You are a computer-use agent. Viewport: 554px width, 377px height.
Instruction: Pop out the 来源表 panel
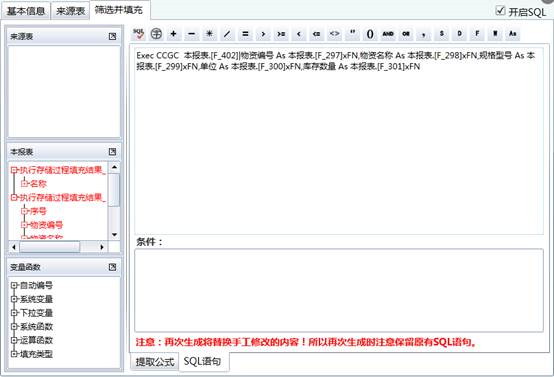[x=112, y=36]
